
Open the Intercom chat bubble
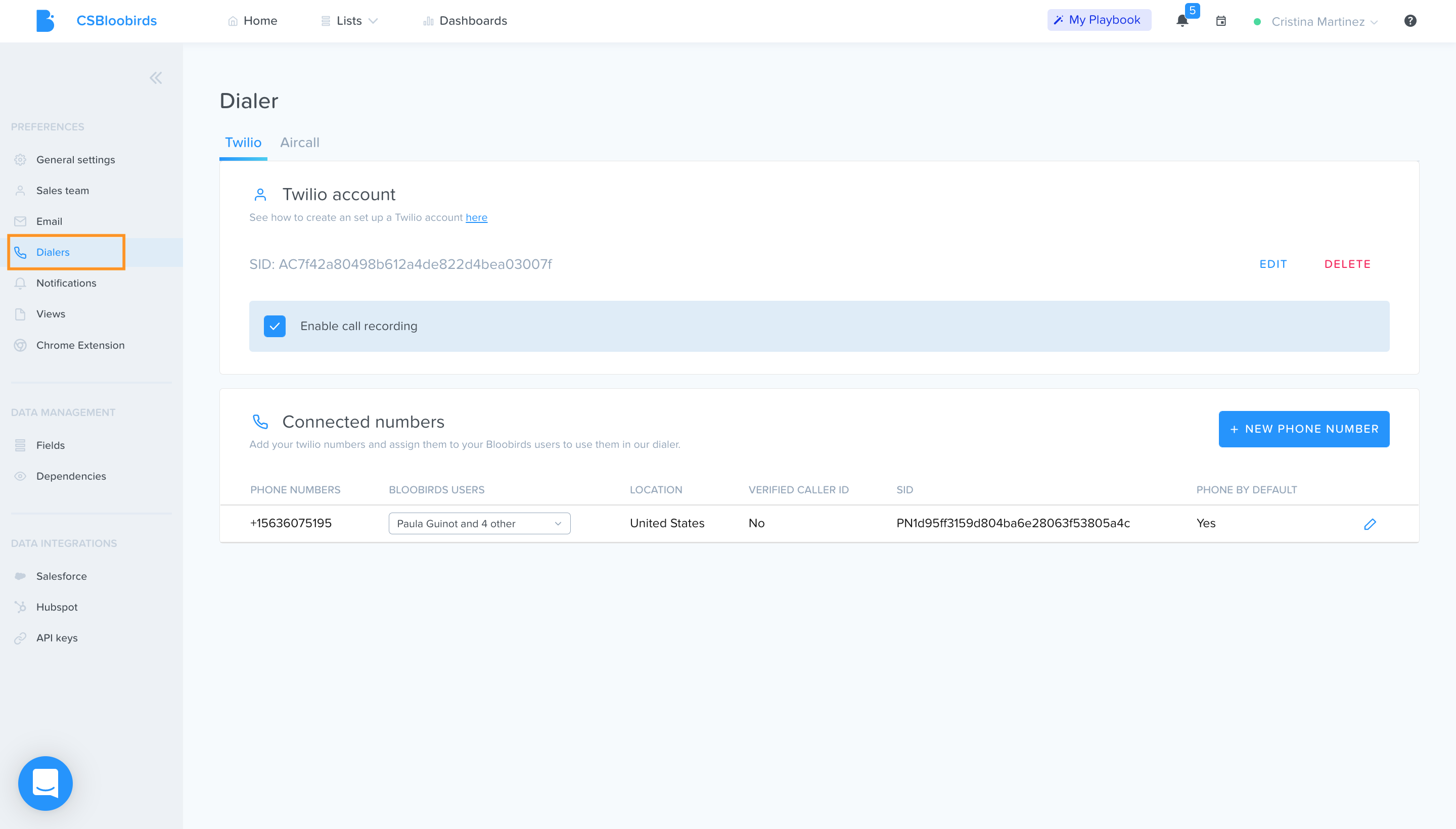coord(45,784)
